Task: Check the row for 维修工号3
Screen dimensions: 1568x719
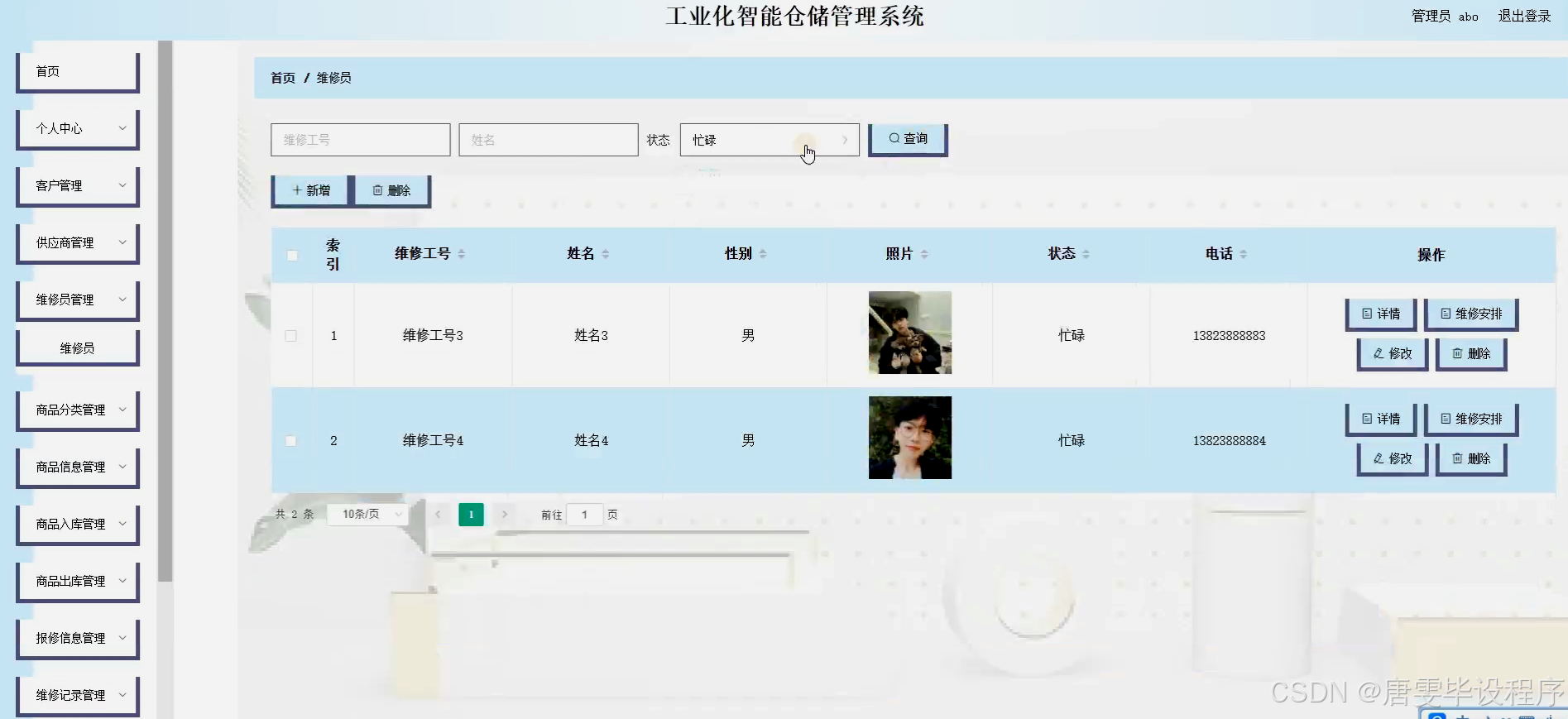Action: click(x=291, y=336)
